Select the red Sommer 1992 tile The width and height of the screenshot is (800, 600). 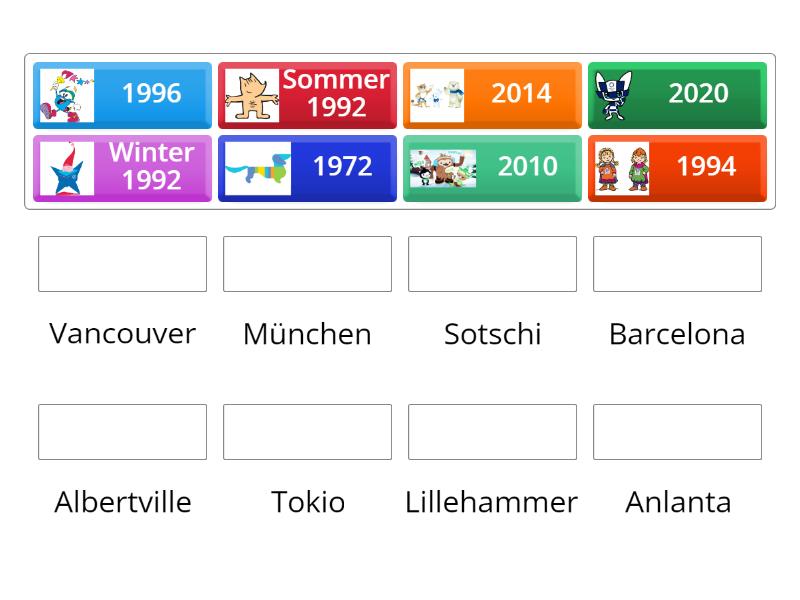pos(336,94)
